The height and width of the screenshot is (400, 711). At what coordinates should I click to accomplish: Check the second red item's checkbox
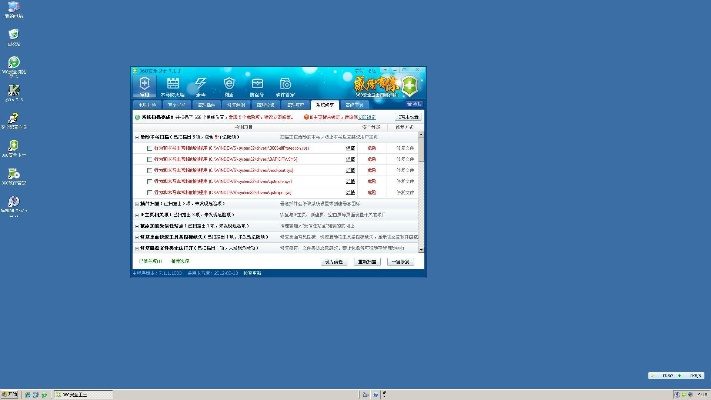tap(150, 159)
